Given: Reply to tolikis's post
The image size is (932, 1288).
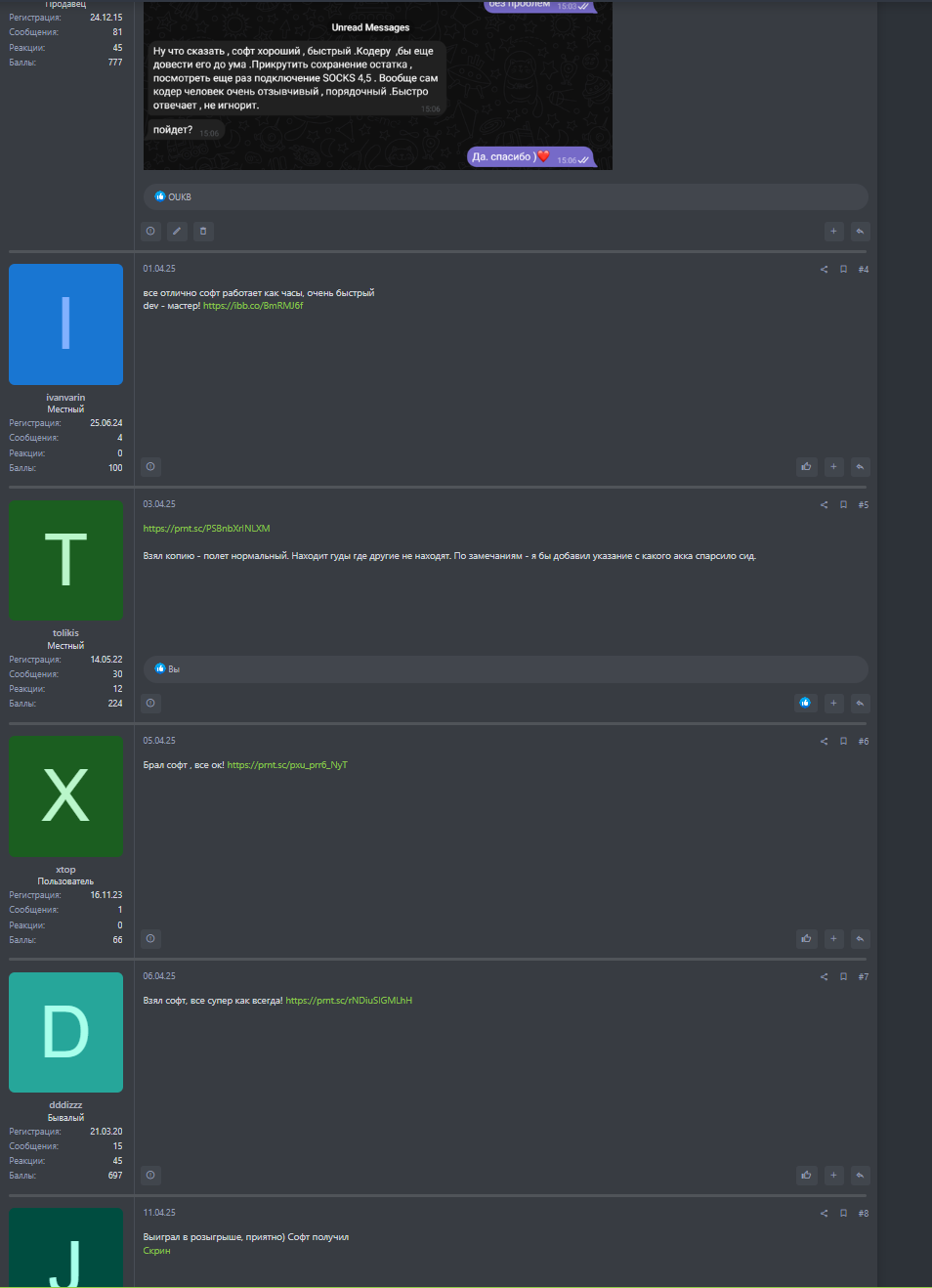Looking at the screenshot, I should pyautogui.click(x=860, y=703).
